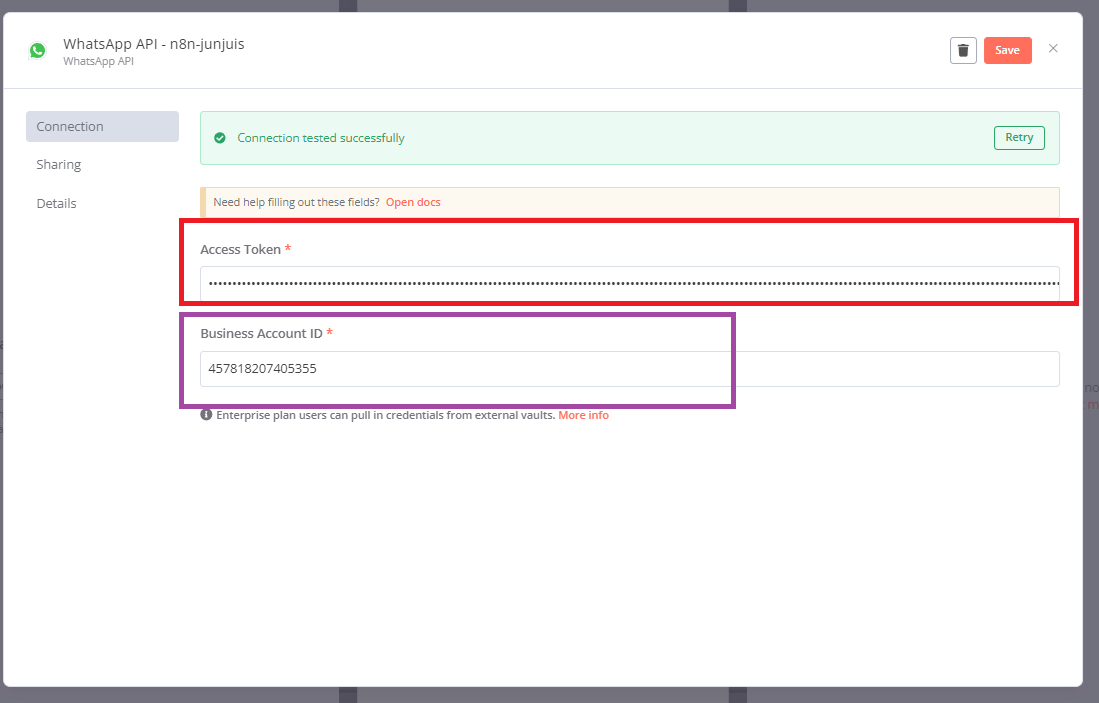This screenshot has width=1099, height=703.
Task: Click the Access Token label
Action: click(241, 249)
